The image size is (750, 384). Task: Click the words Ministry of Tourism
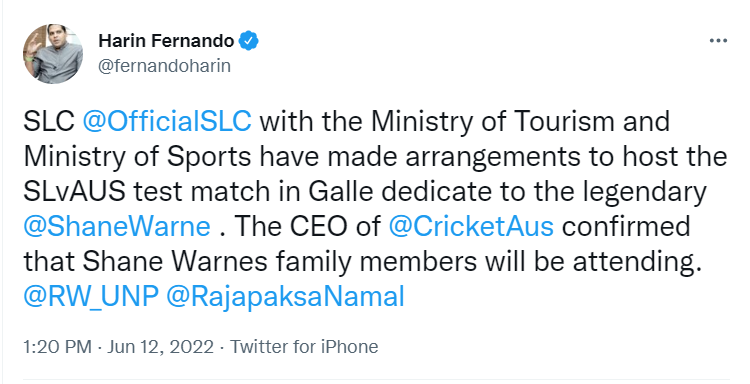493,121
